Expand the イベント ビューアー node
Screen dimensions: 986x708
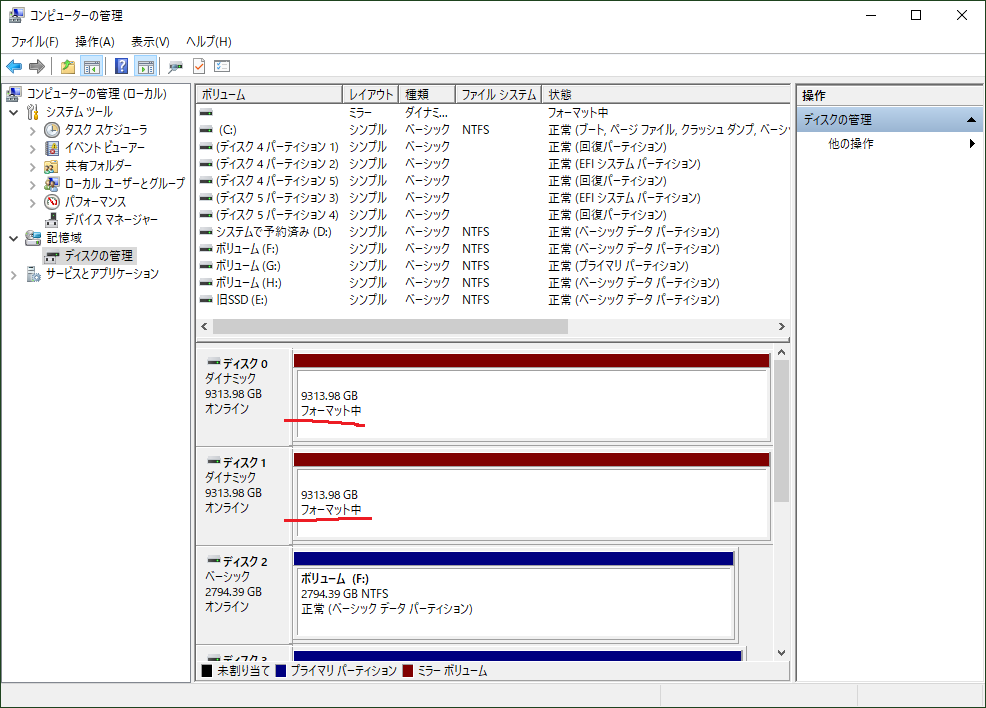pyautogui.click(x=32, y=148)
